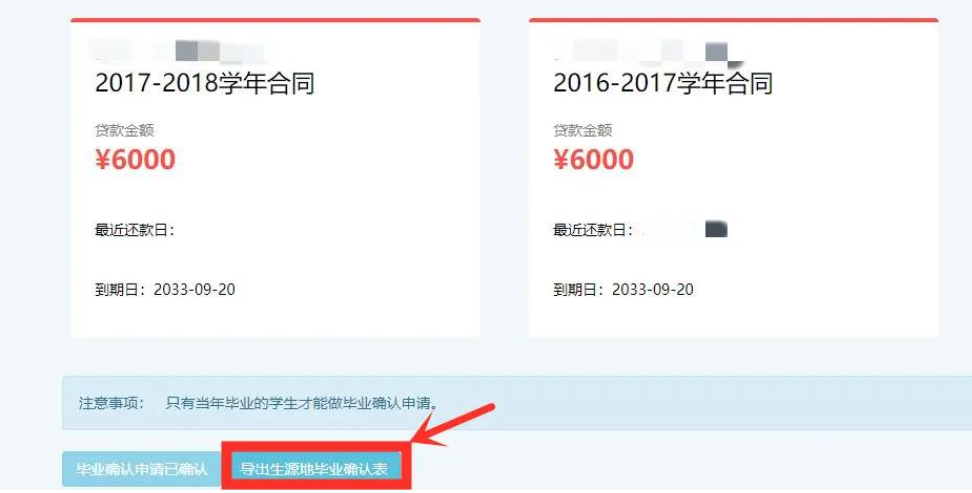Select the ¥6000 amount in 2017-2018 contract

(135, 159)
